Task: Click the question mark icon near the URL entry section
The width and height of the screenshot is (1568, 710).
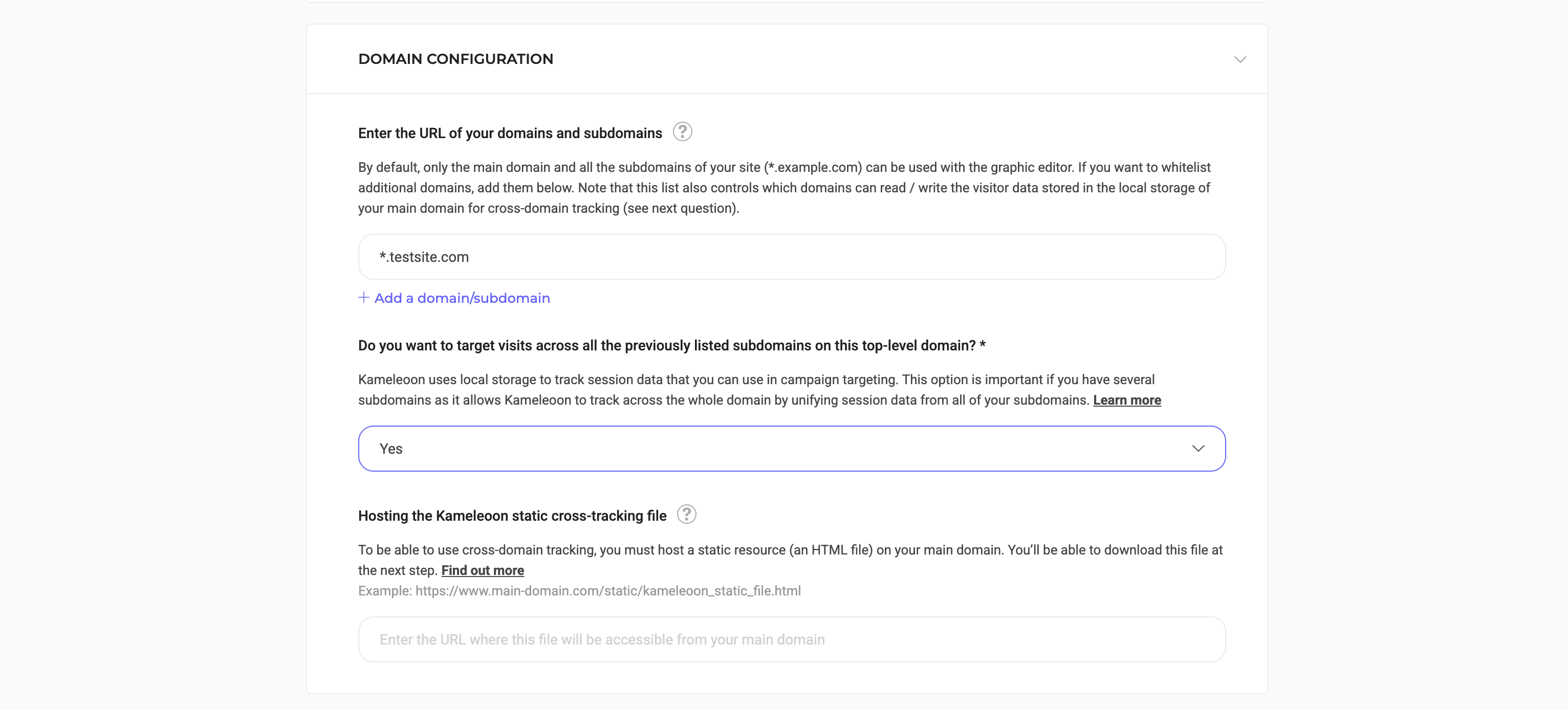Action: (x=682, y=131)
